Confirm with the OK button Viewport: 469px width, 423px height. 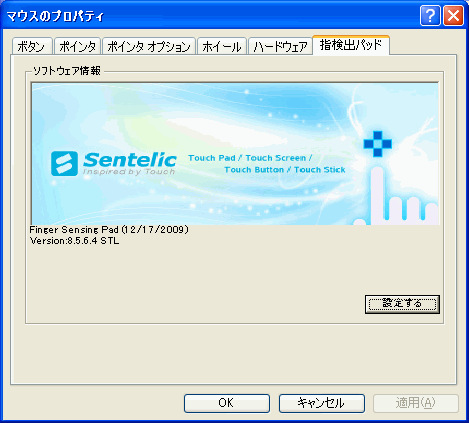227,403
